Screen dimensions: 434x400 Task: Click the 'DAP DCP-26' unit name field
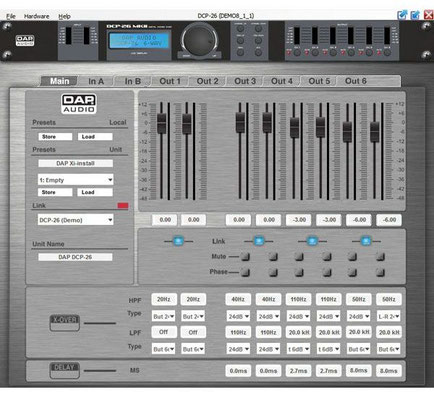pyautogui.click(x=75, y=257)
